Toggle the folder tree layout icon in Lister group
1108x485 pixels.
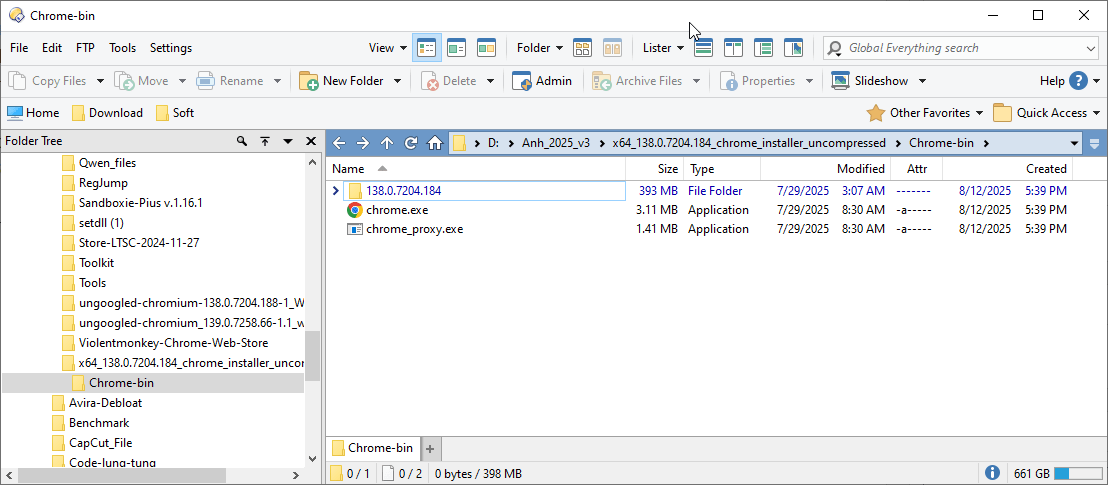click(x=763, y=48)
